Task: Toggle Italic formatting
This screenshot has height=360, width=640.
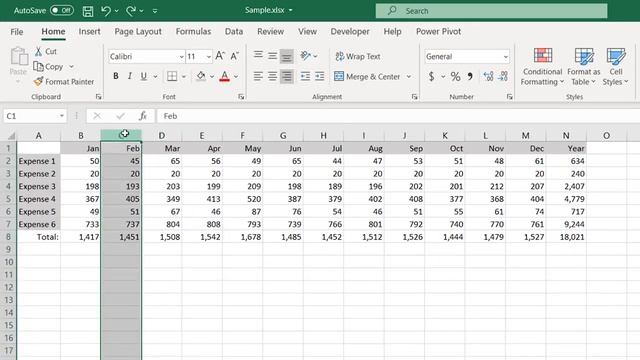Action: pyautogui.click(x=130, y=76)
